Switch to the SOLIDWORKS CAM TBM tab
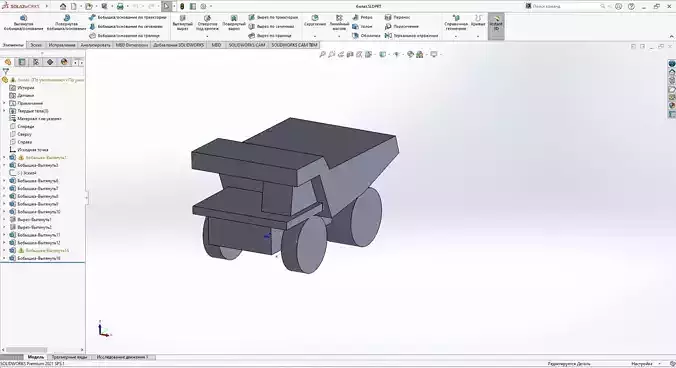The width and height of the screenshot is (676, 368). (x=294, y=45)
